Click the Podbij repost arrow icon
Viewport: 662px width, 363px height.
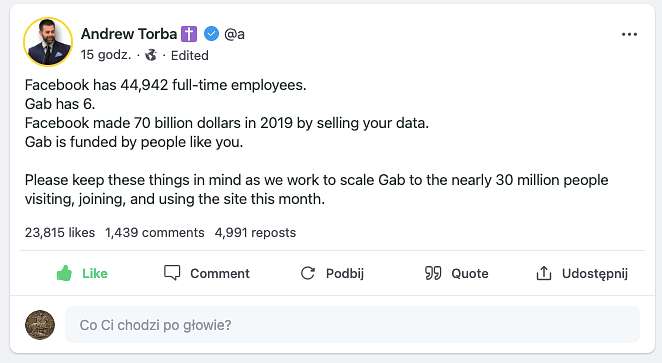(308, 273)
